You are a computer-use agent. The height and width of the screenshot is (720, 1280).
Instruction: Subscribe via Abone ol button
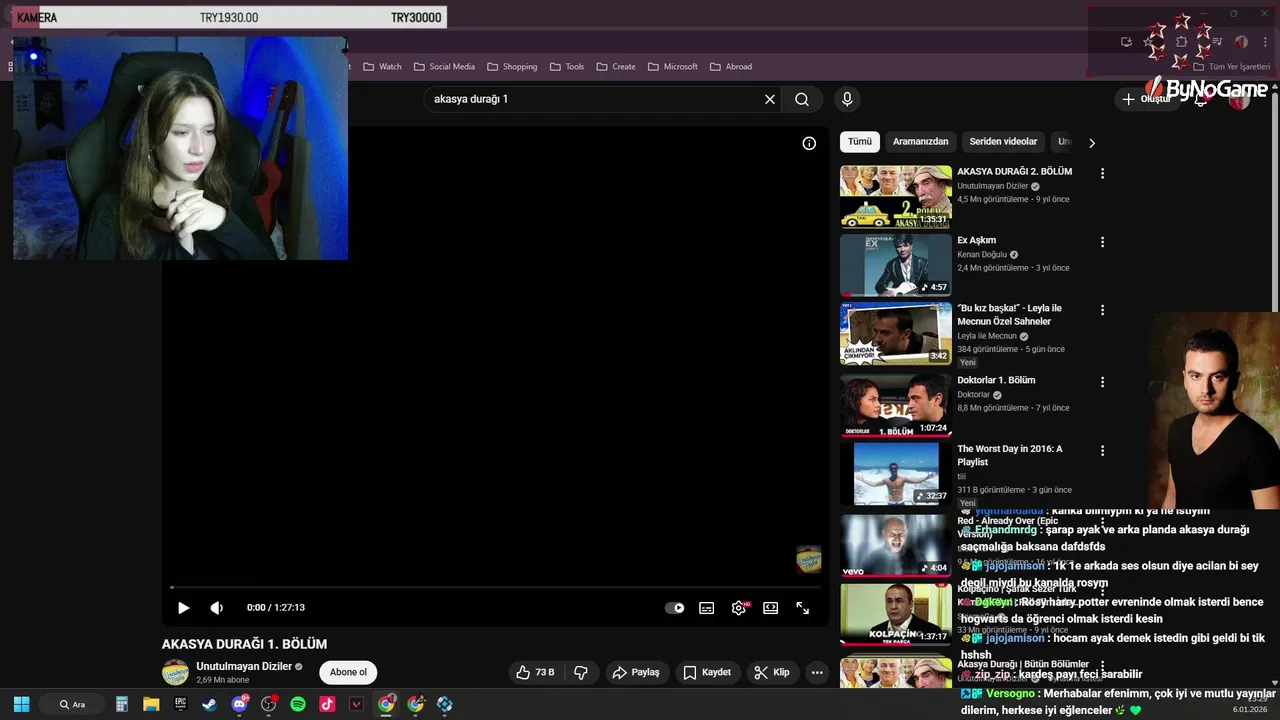[348, 672]
